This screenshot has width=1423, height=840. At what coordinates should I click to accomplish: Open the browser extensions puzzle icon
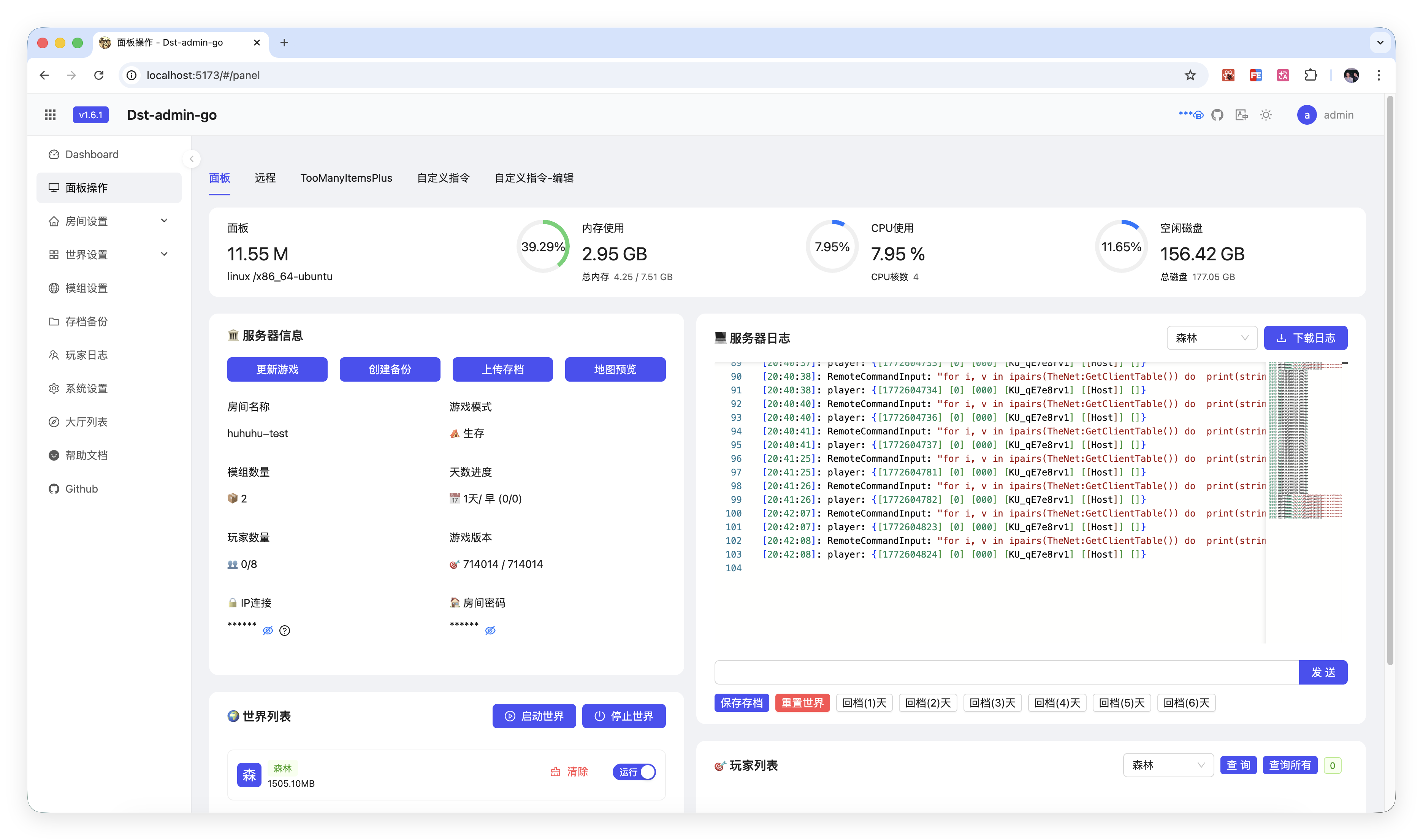pyautogui.click(x=1310, y=75)
